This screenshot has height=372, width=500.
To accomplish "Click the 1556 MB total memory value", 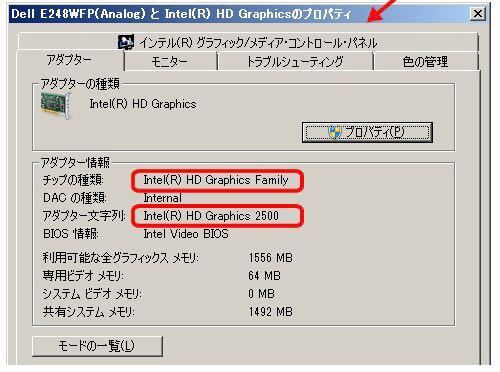I will (x=270, y=258).
